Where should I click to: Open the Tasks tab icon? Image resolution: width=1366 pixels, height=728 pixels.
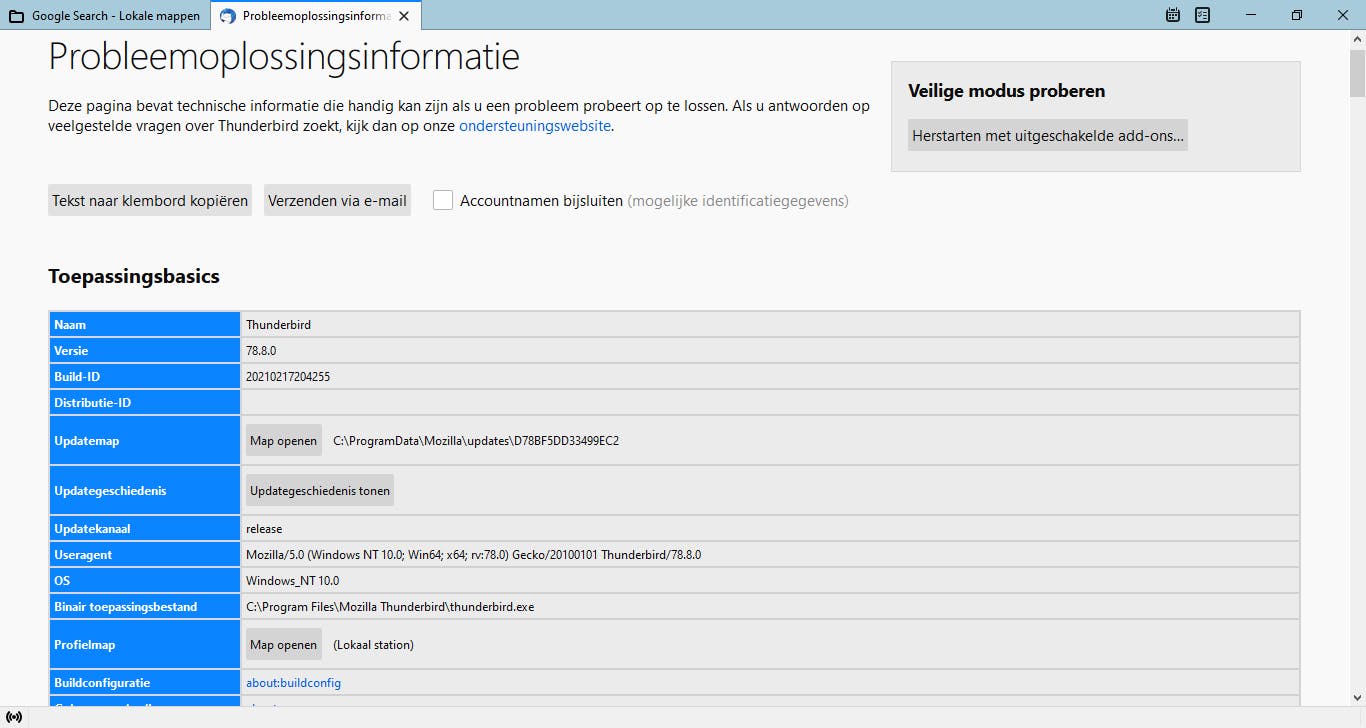[x=1203, y=15]
